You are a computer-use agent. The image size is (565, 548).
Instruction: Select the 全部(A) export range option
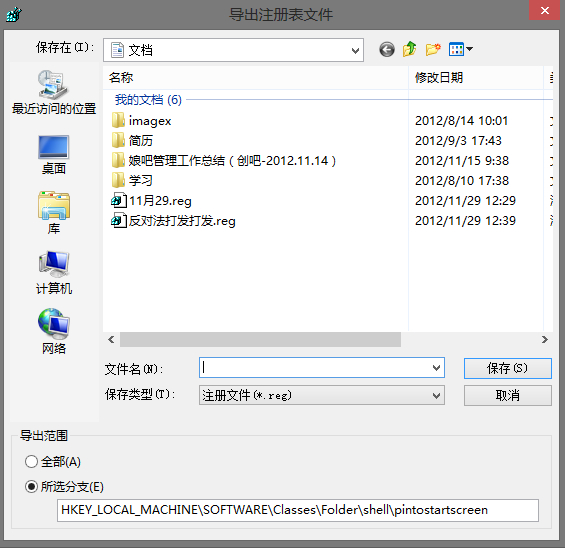tap(53, 462)
